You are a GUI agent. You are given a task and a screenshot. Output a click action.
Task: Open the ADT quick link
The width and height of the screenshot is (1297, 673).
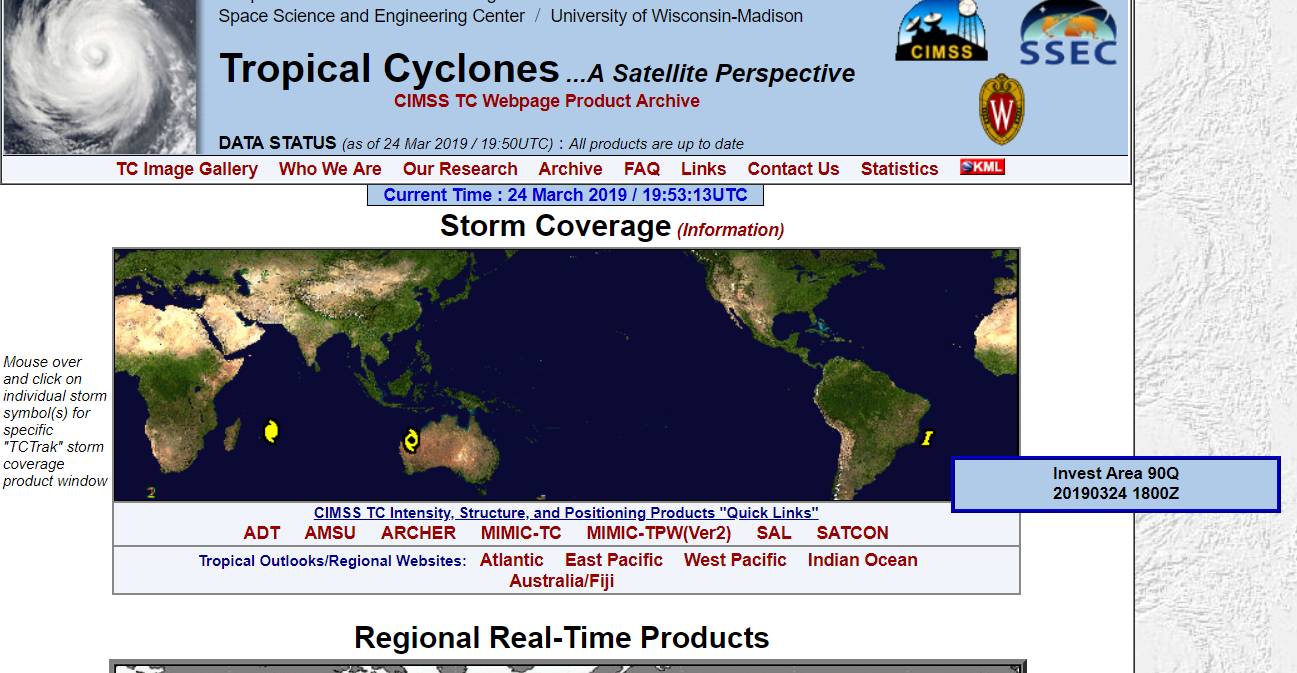[262, 533]
